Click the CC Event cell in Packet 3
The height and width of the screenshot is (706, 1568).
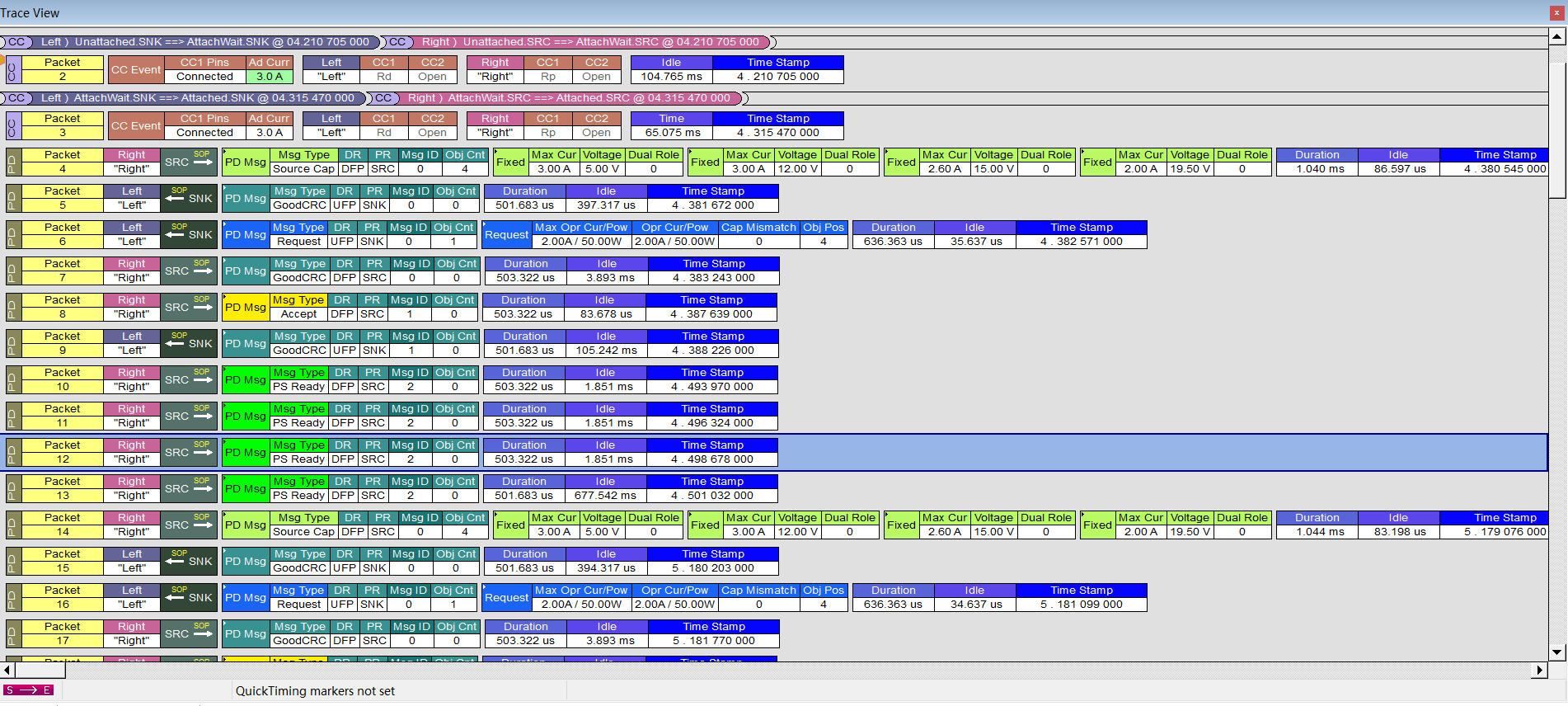coord(136,125)
